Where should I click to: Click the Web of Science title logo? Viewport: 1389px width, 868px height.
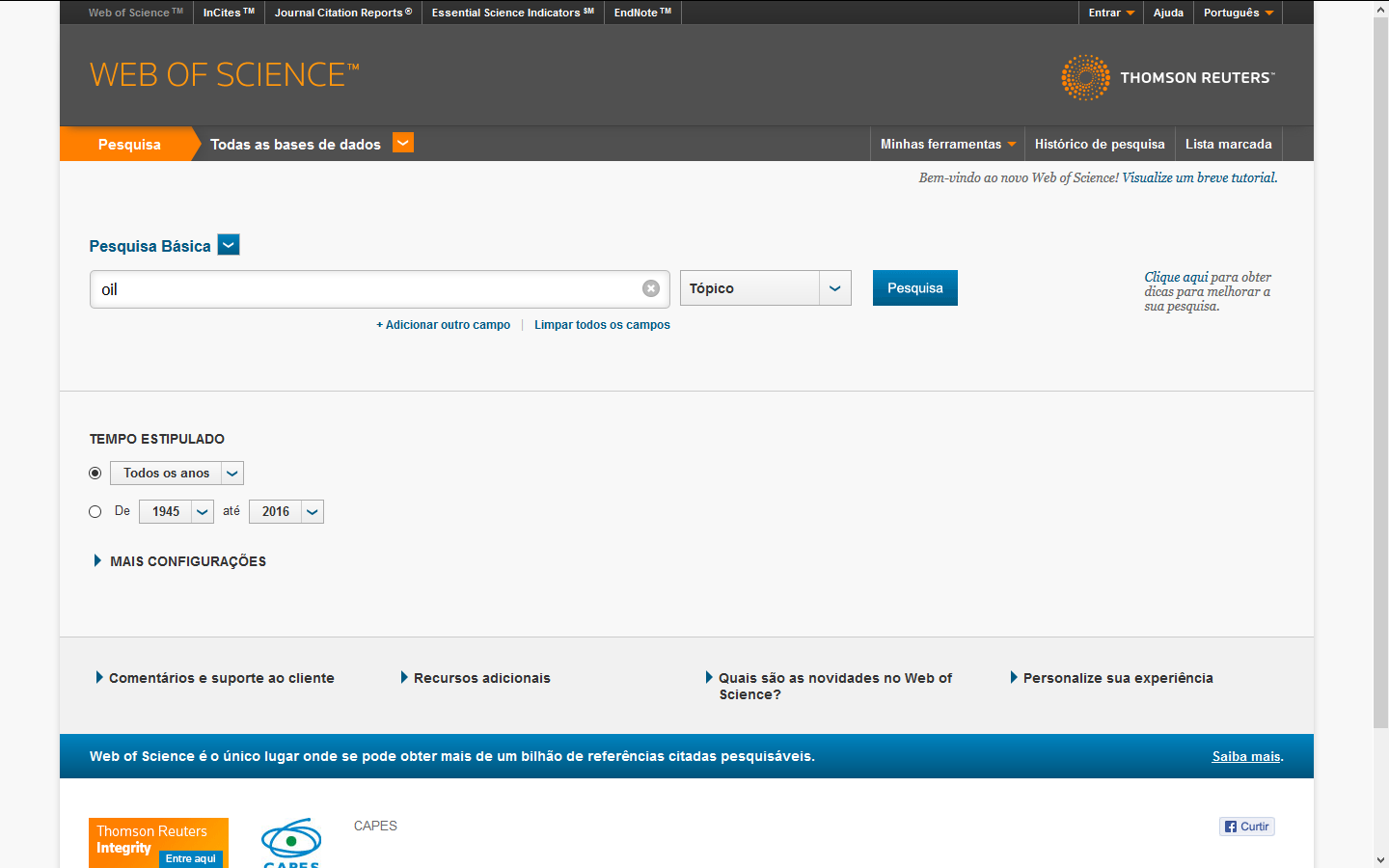click(x=224, y=75)
